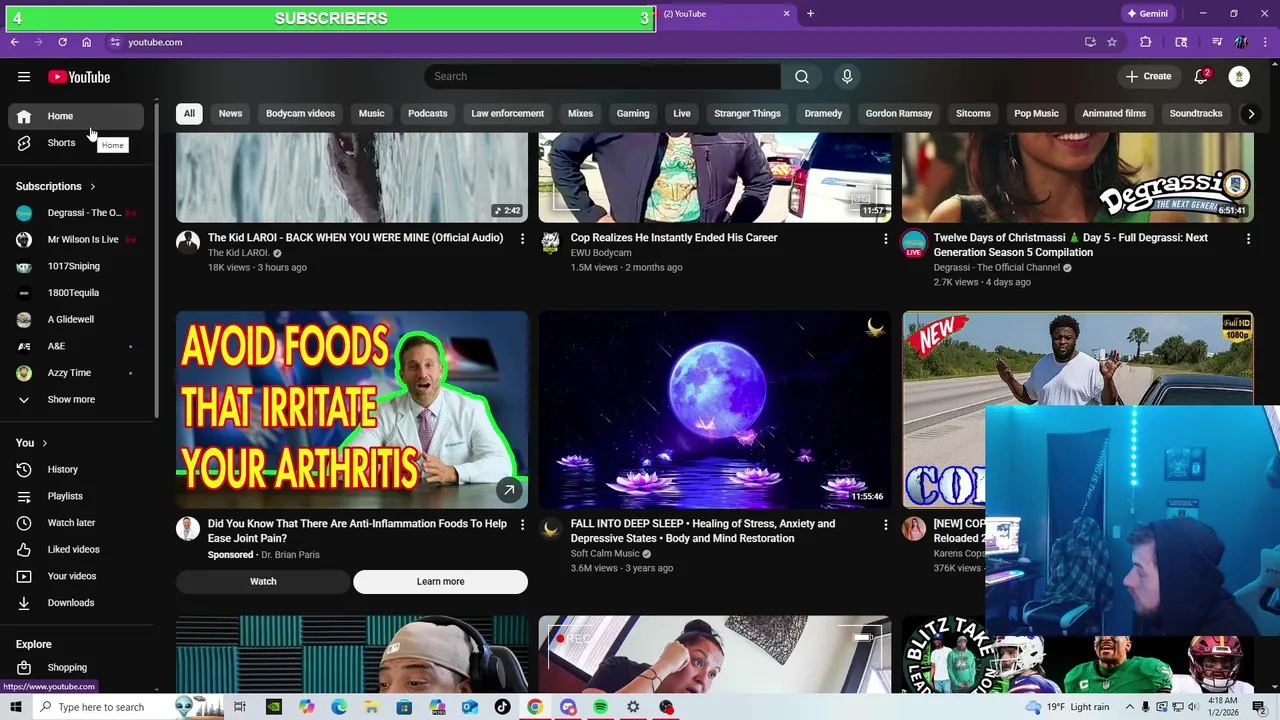Open The Kid LAROI video title
1280x720 pixels.
[x=355, y=238]
